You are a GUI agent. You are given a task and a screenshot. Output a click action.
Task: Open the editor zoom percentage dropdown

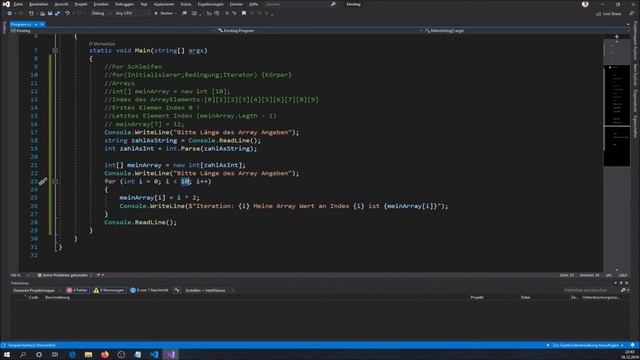click(19, 275)
